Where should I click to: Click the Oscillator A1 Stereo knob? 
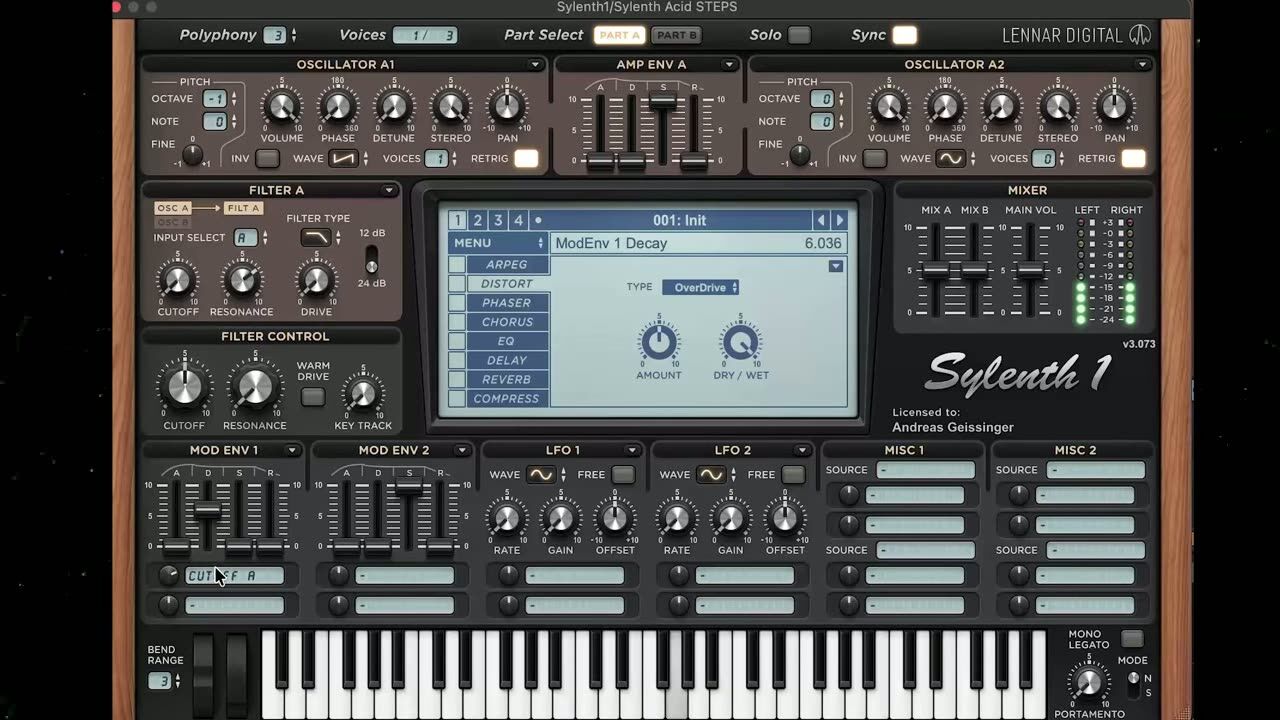[x=450, y=106]
